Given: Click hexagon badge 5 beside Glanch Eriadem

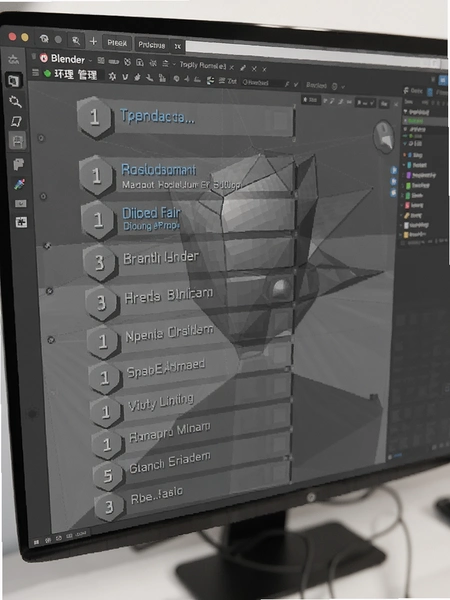Looking at the screenshot, I should [x=109, y=476].
